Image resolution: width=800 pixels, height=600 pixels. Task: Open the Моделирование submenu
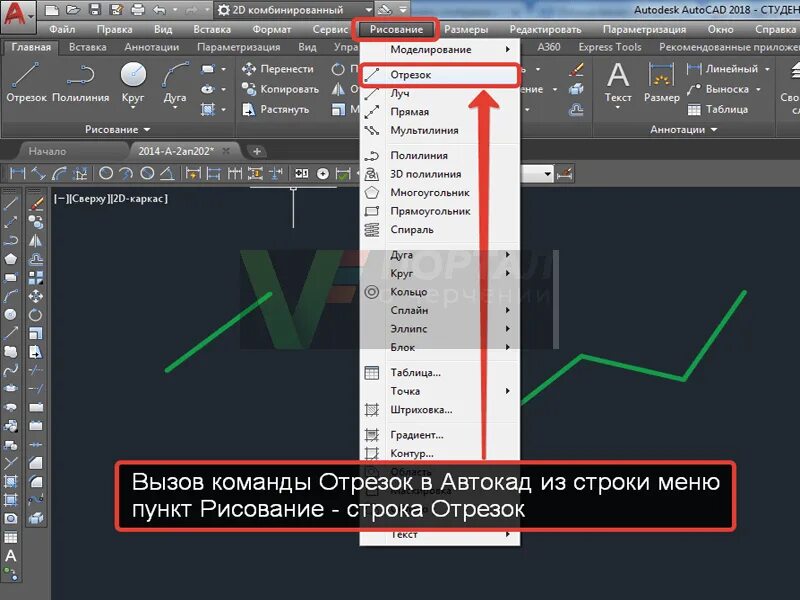440,49
